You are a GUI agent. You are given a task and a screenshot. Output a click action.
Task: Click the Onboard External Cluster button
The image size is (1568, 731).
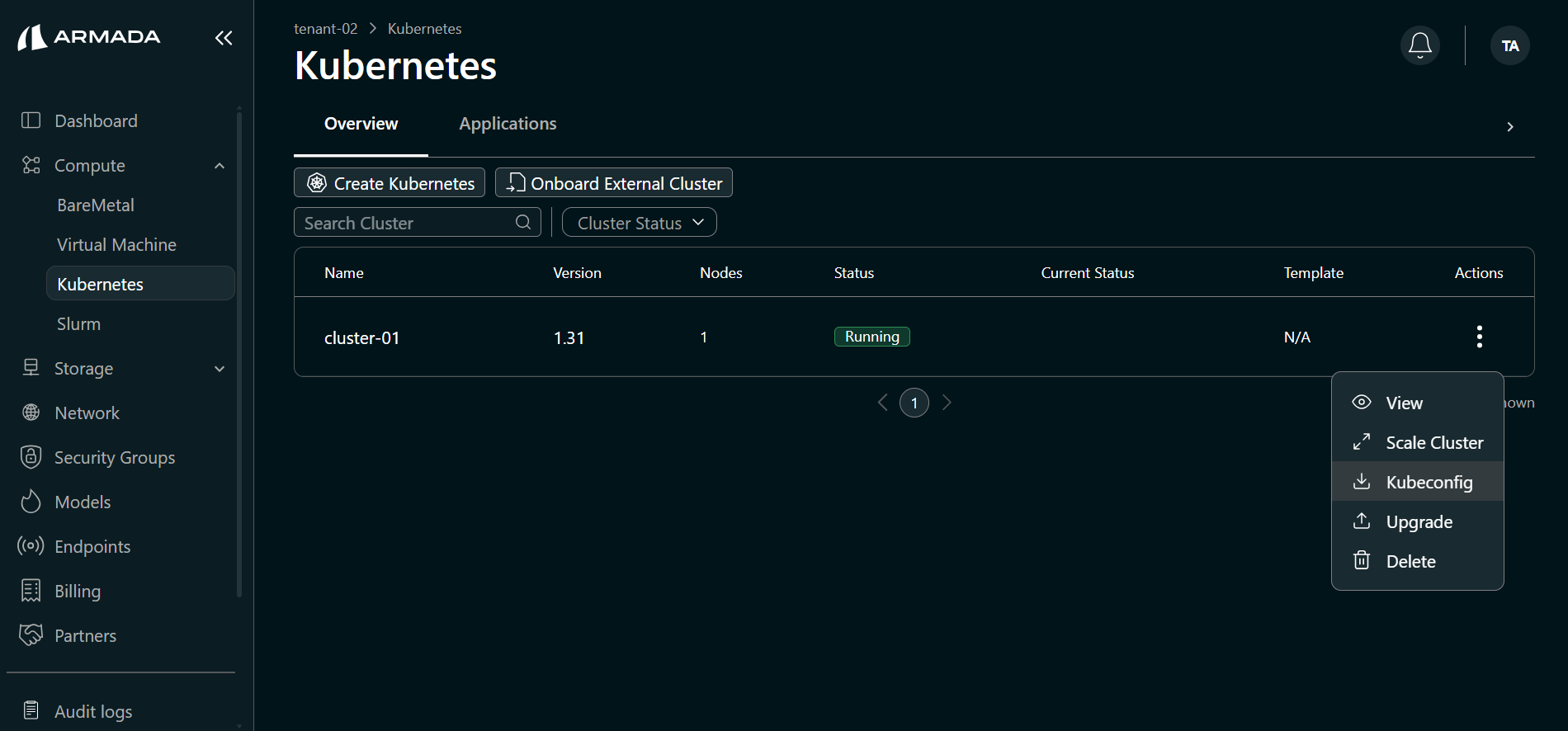click(x=614, y=182)
